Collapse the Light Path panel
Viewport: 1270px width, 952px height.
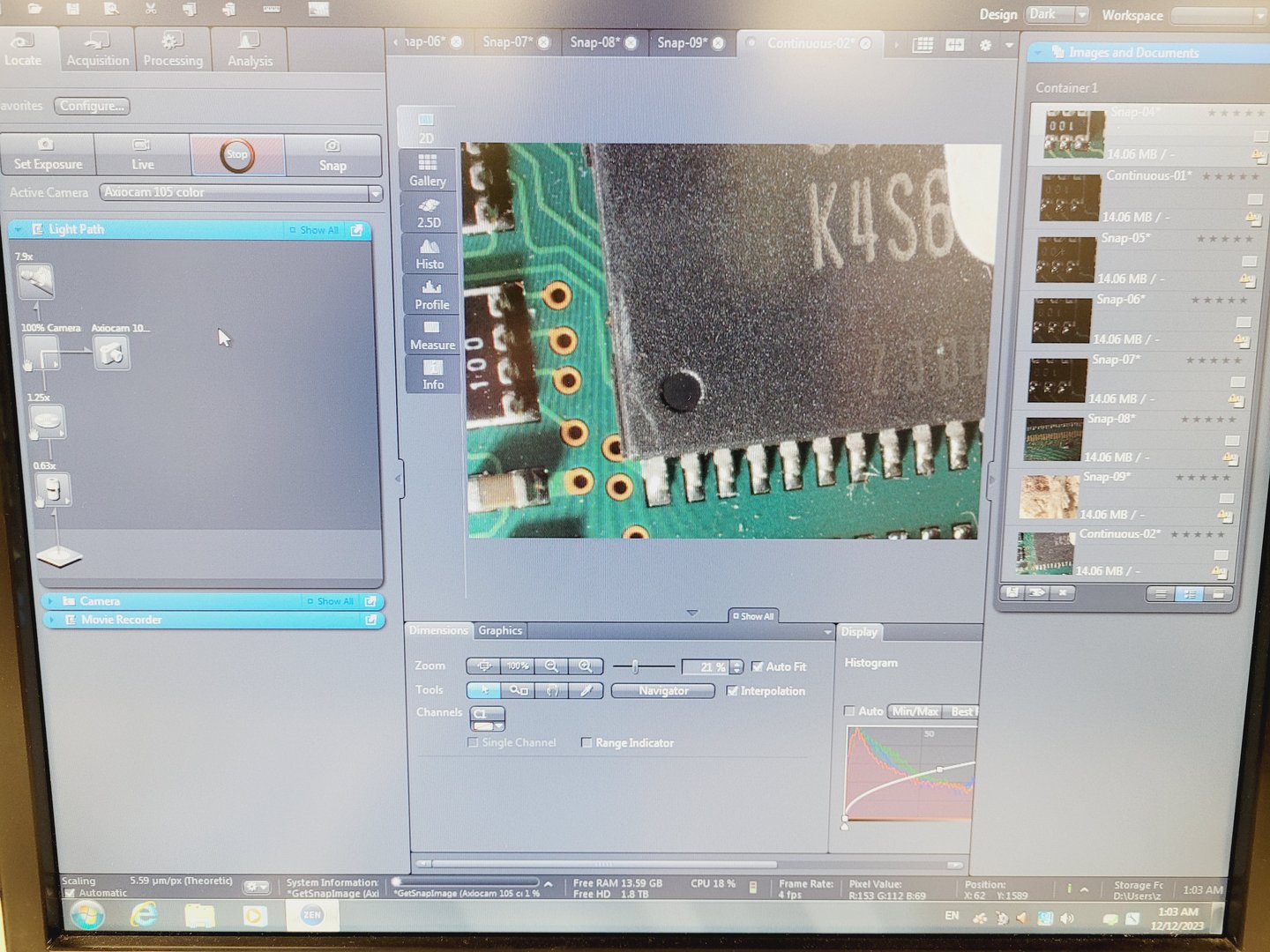18,229
